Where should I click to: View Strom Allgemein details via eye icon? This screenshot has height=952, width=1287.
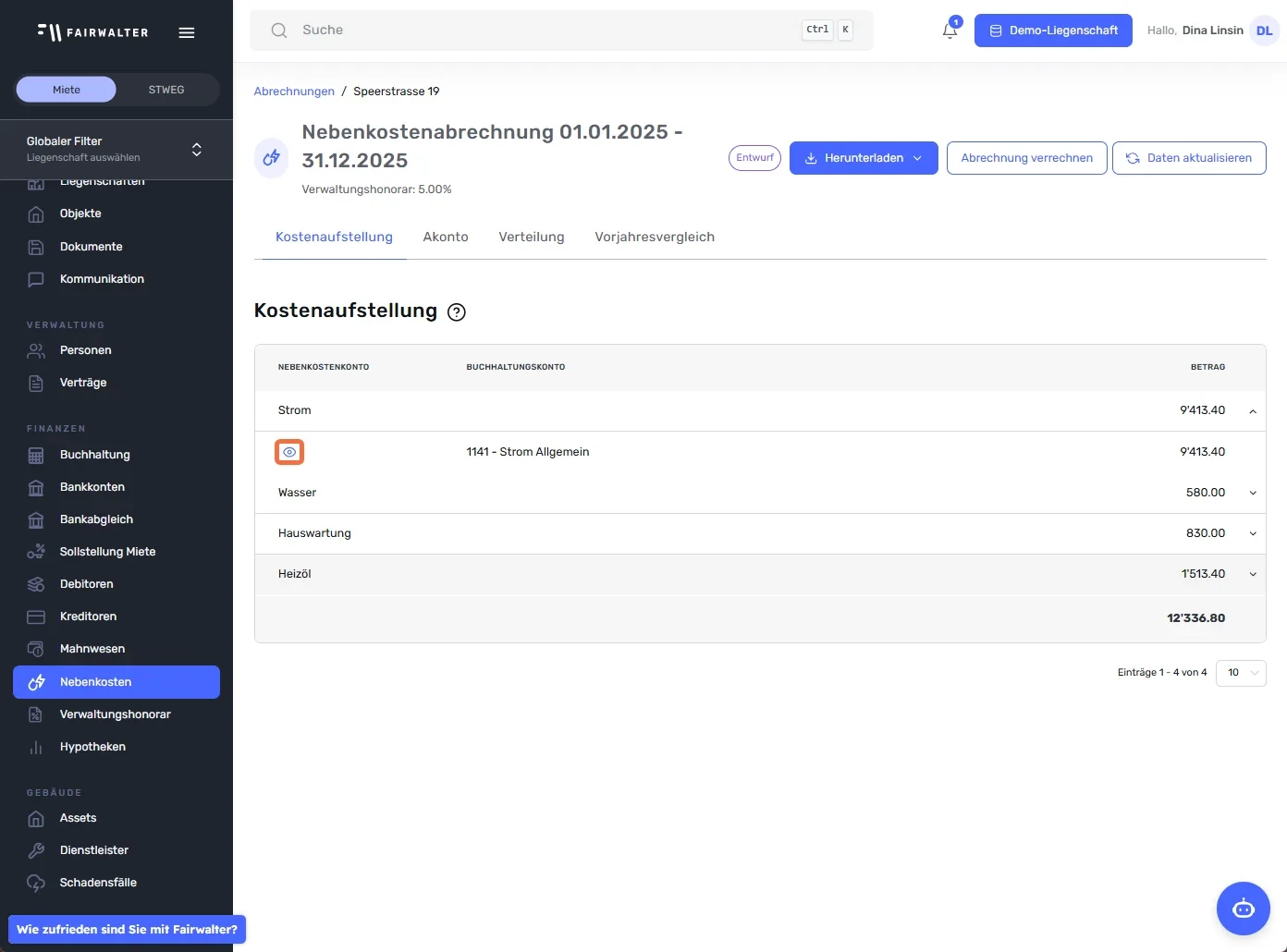tap(289, 452)
